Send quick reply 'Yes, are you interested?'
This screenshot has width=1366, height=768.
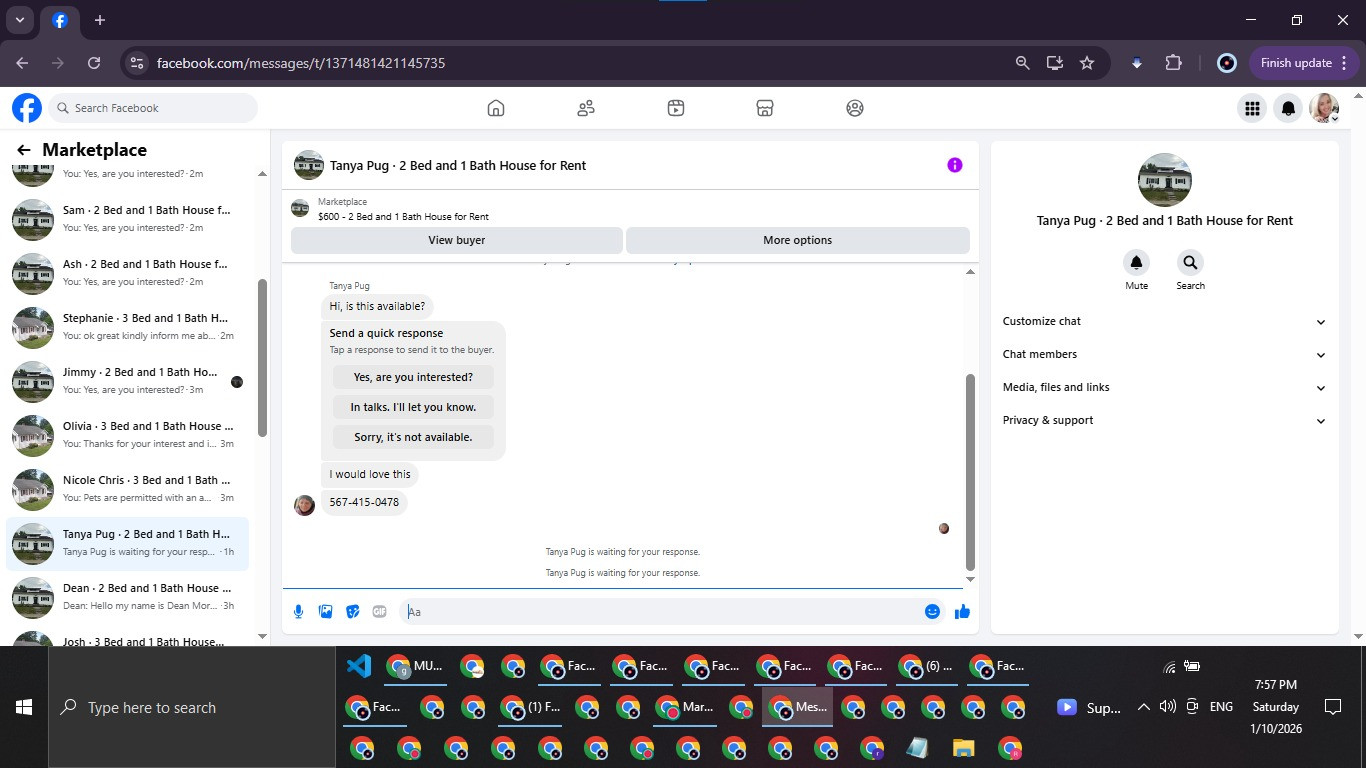click(x=413, y=377)
